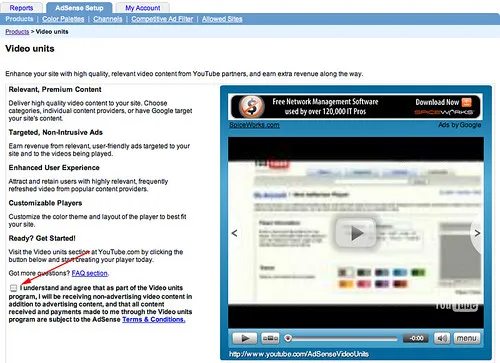Click the Targeted, Non-Intrusive Ads heading
This screenshot has height=363, width=500.
point(56,132)
